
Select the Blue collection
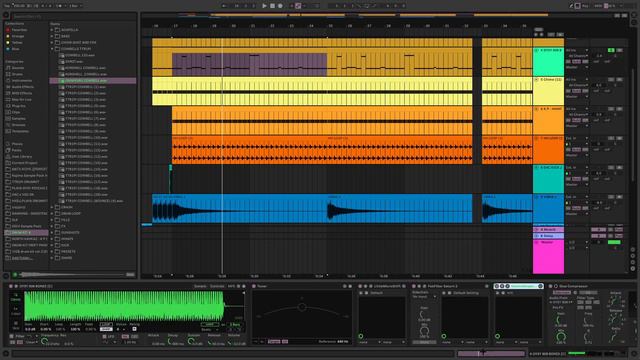(x=15, y=49)
